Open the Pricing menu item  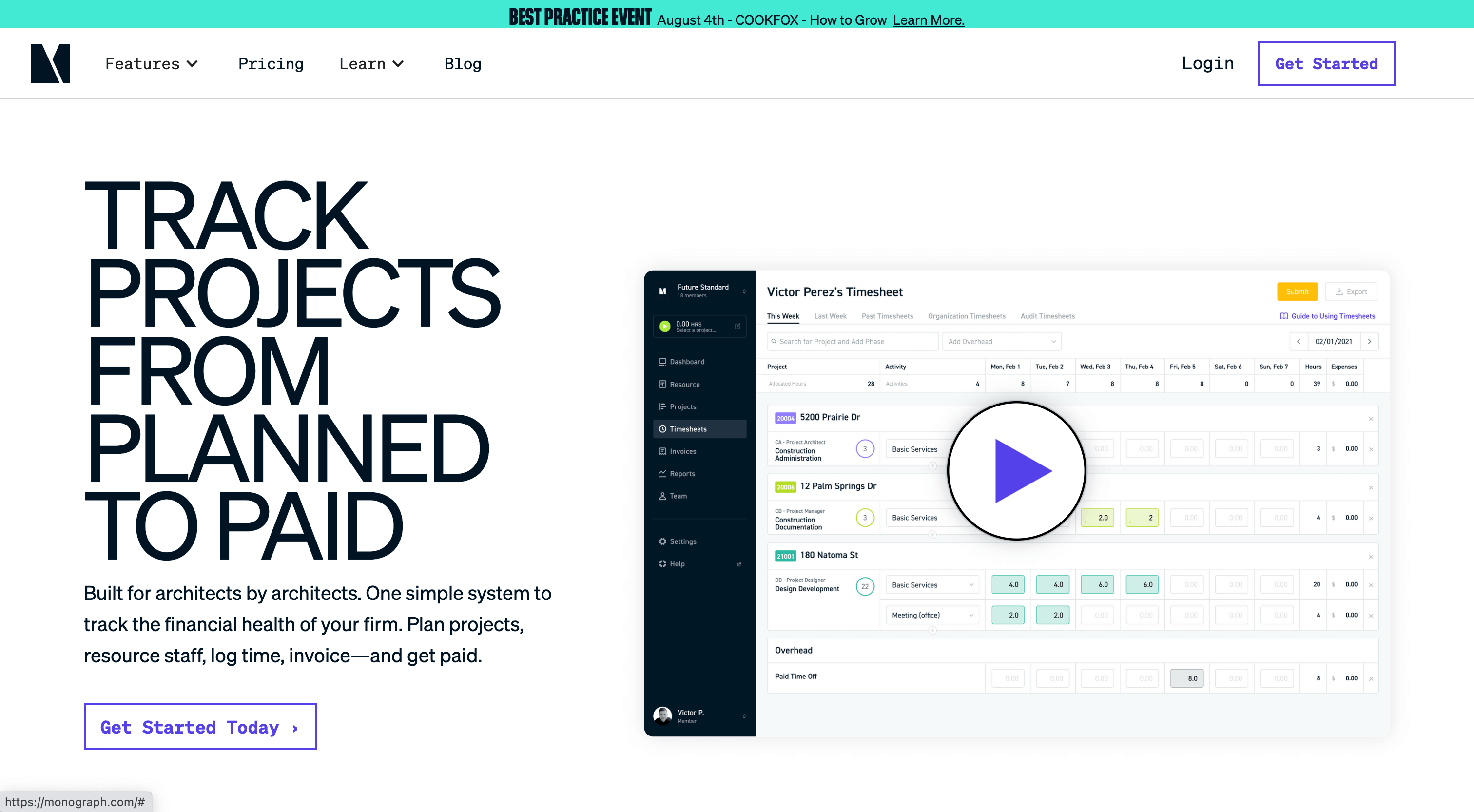tap(271, 63)
